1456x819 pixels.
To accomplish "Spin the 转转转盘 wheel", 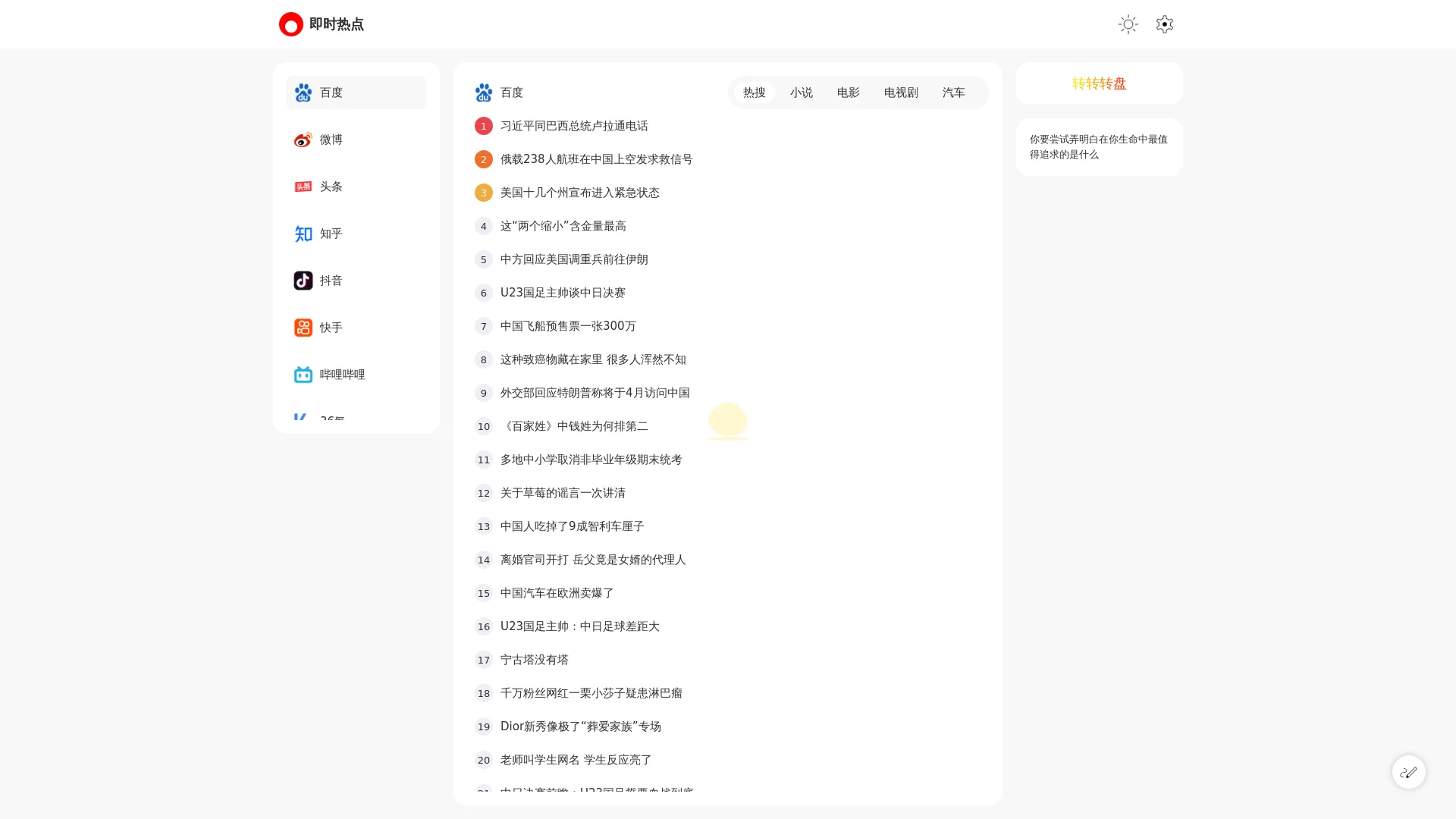I will 1098,83.
